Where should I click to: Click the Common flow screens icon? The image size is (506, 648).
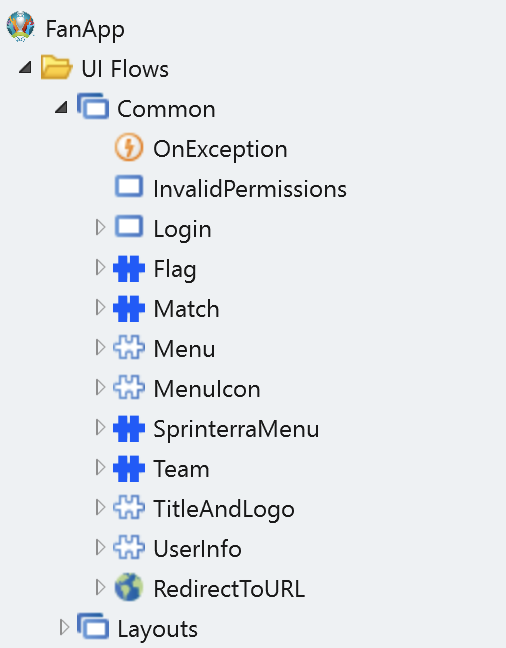pos(93,106)
